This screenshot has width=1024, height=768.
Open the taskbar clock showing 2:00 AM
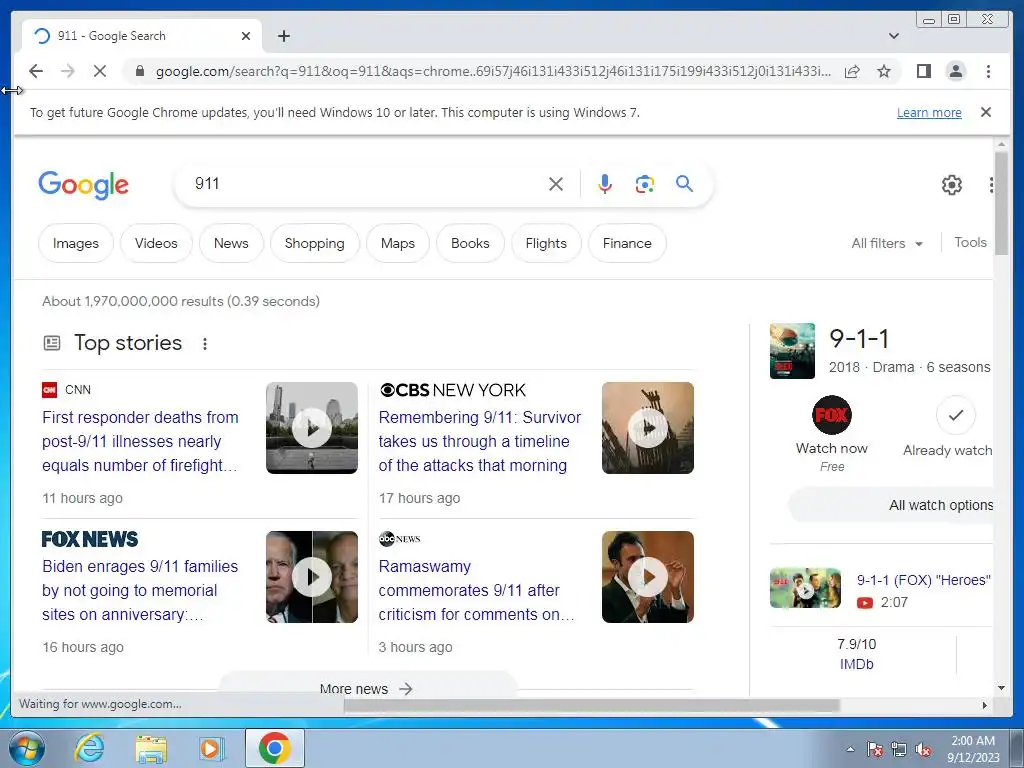click(x=972, y=749)
